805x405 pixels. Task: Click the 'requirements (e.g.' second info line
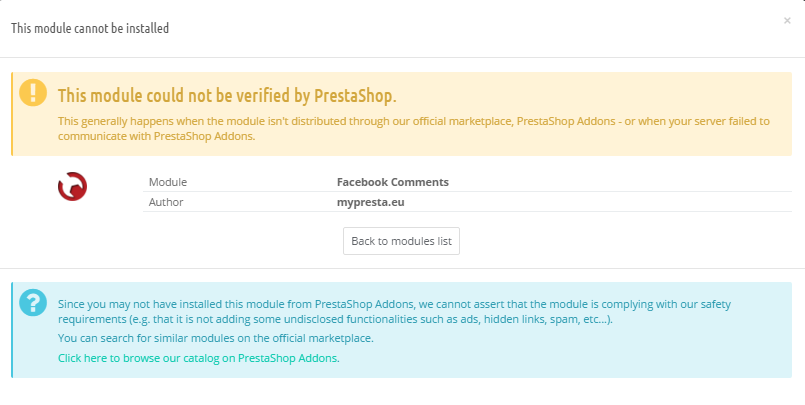point(336,319)
